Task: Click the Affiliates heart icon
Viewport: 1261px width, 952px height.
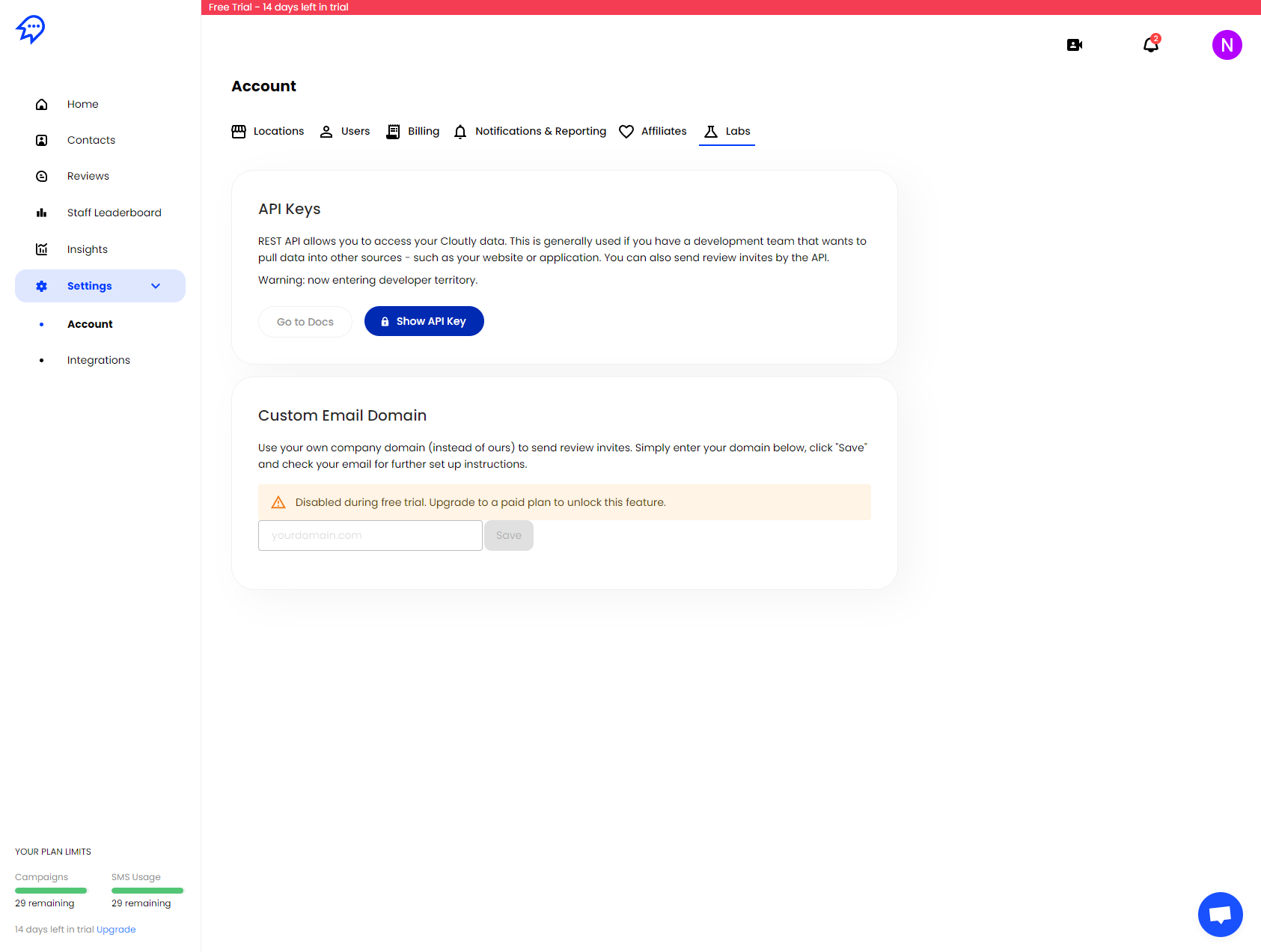Action: [x=626, y=132]
